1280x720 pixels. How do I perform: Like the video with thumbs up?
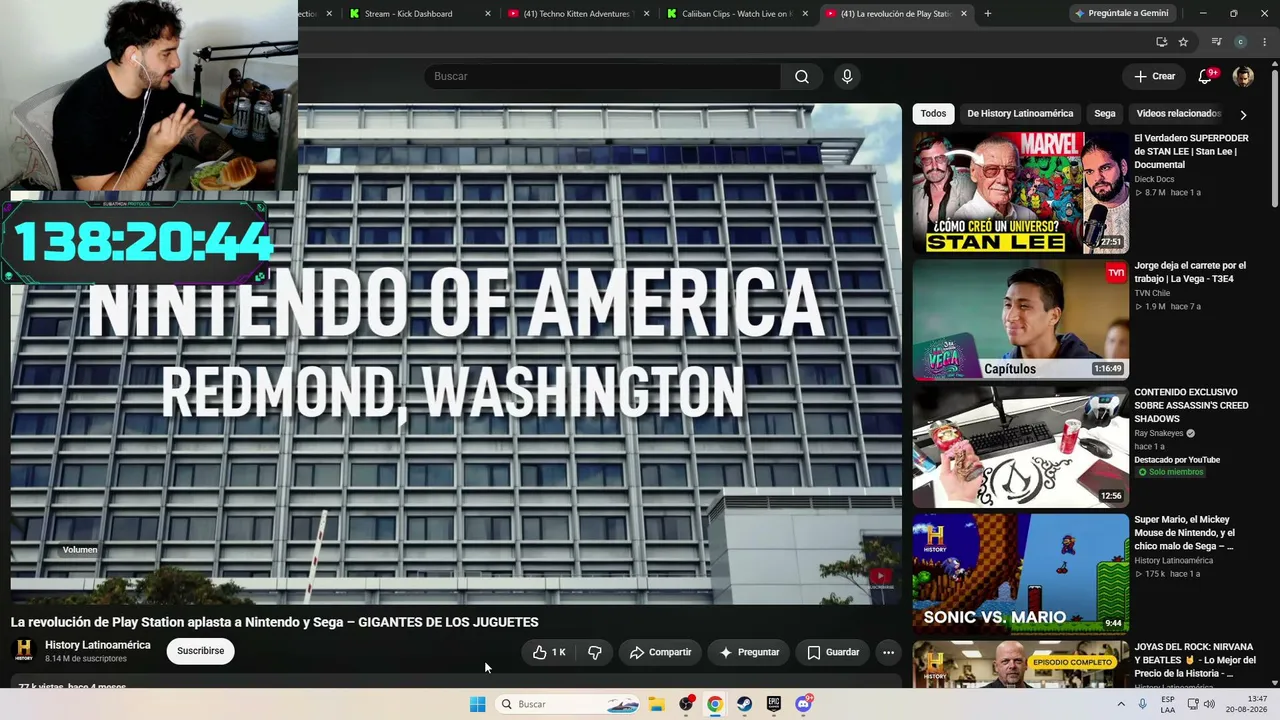[x=549, y=652]
